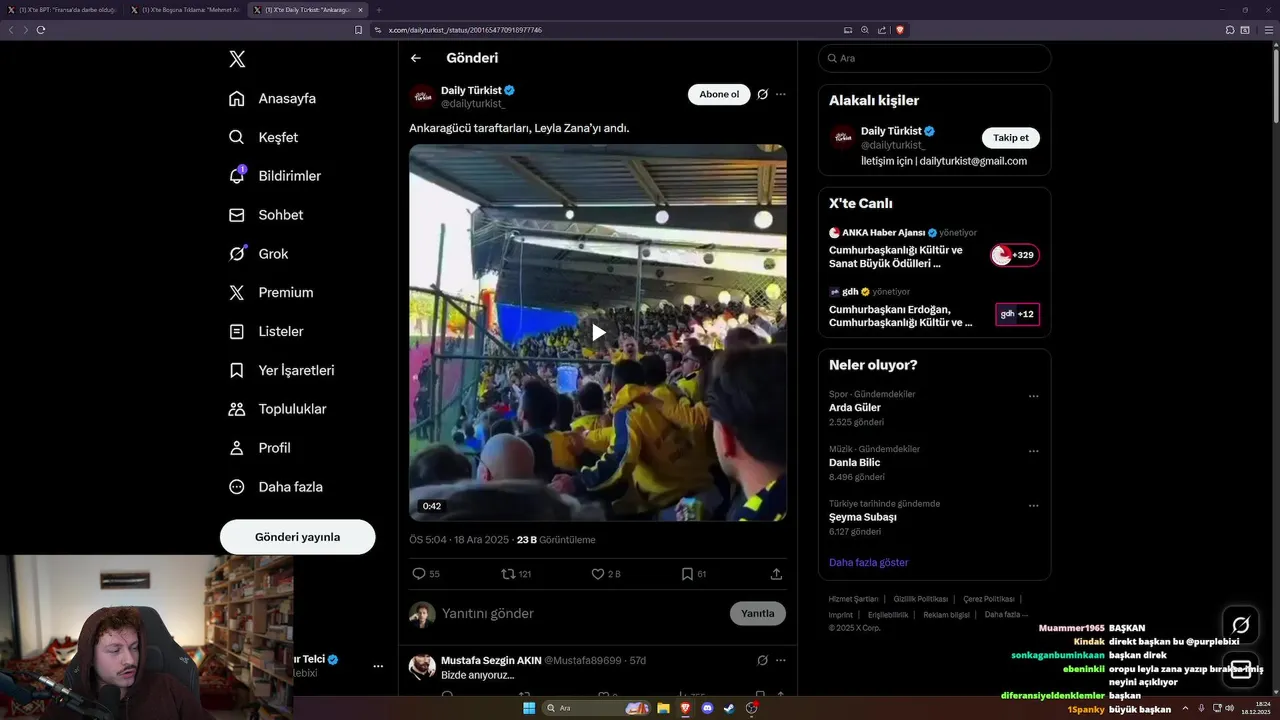Open more options on Daily Türkist post
Image resolution: width=1280 pixels, height=720 pixels.
pos(781,94)
